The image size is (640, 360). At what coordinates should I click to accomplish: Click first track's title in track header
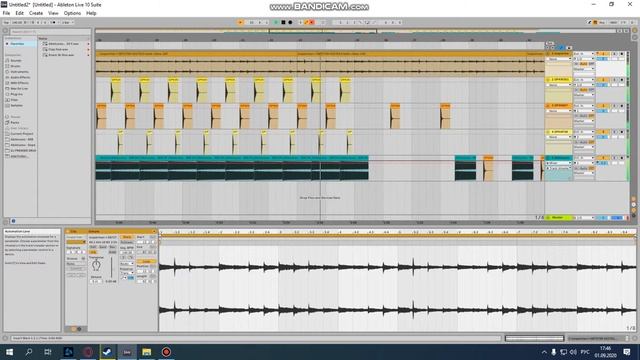(x=560, y=53)
